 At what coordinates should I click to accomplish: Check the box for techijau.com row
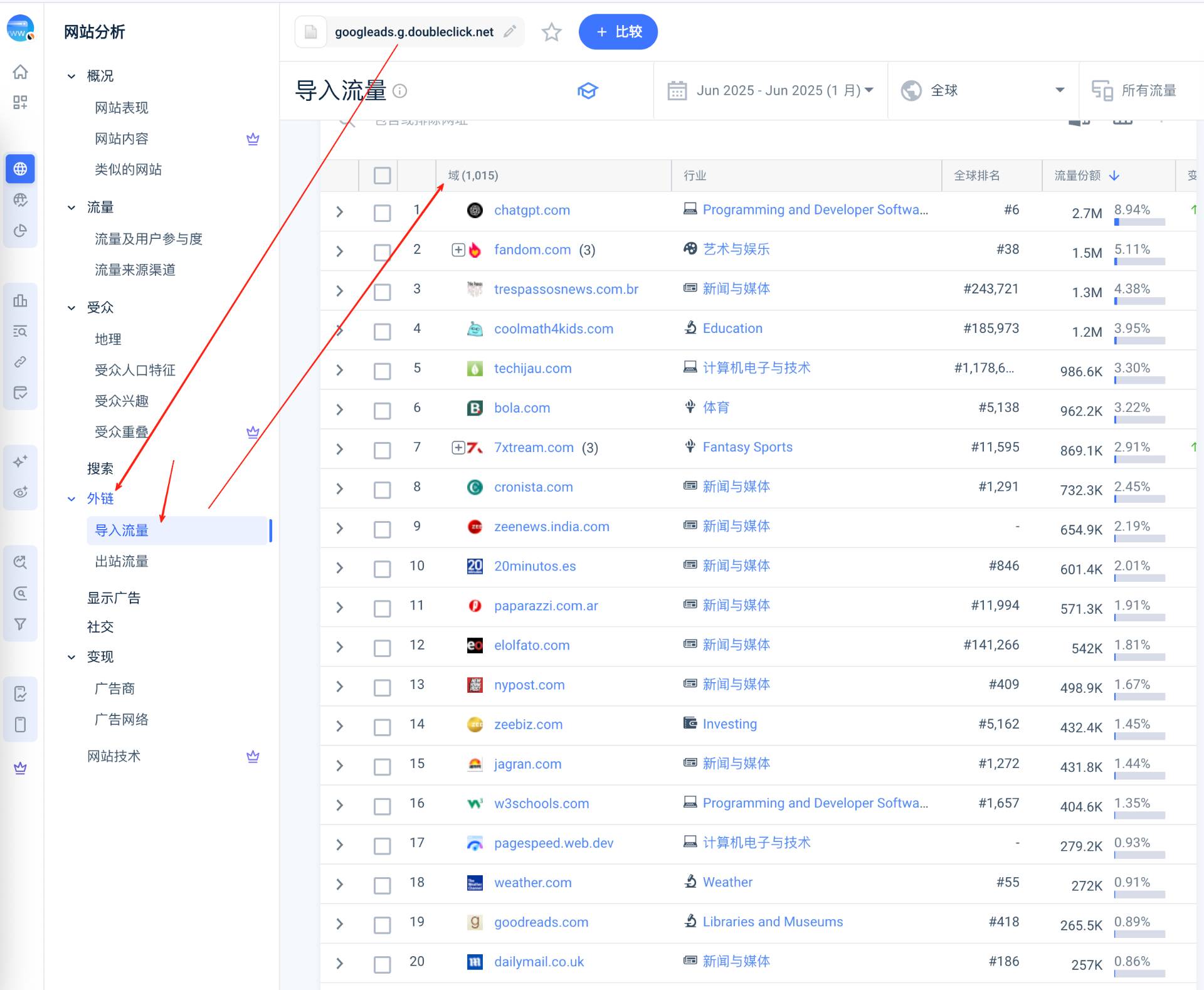click(382, 371)
